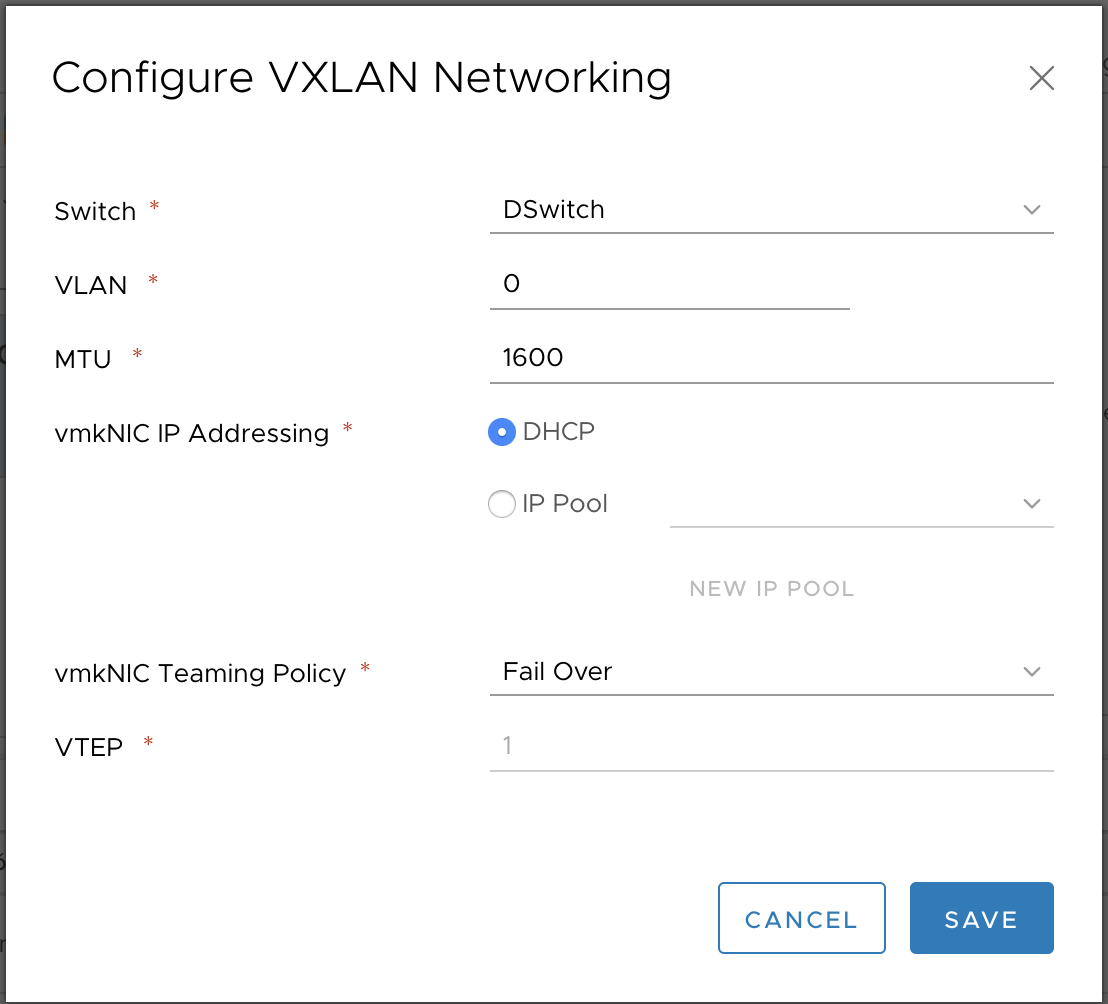Click into the VLAN input field
The image size is (1108, 1004).
[x=668, y=284]
